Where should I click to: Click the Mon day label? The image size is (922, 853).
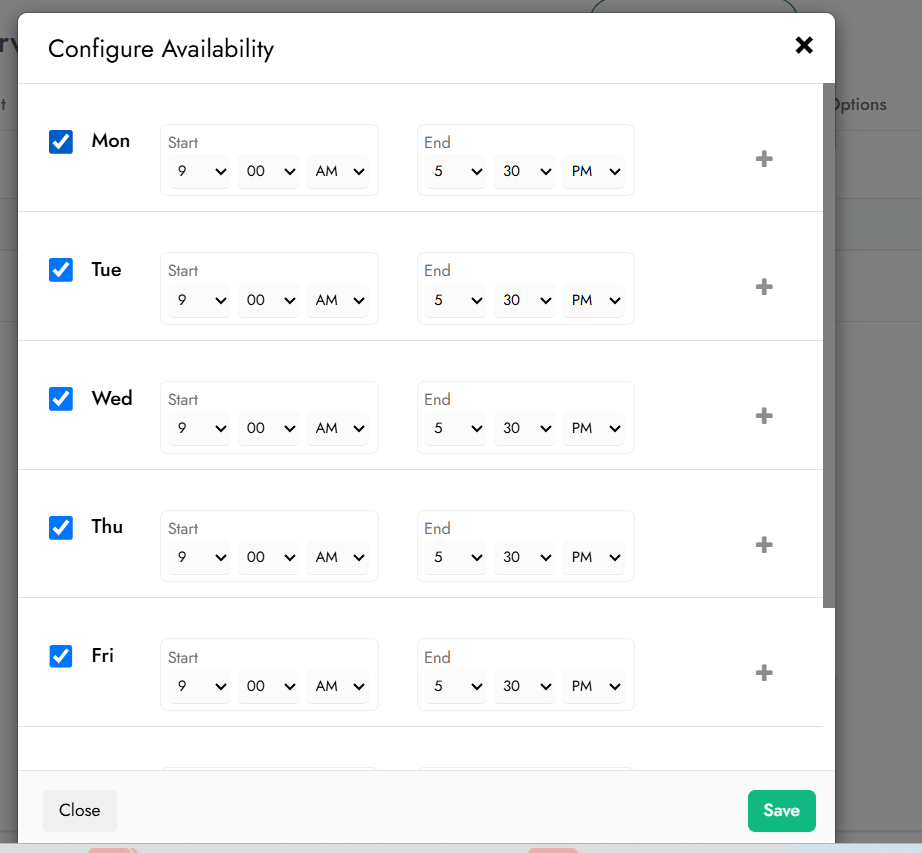(111, 141)
